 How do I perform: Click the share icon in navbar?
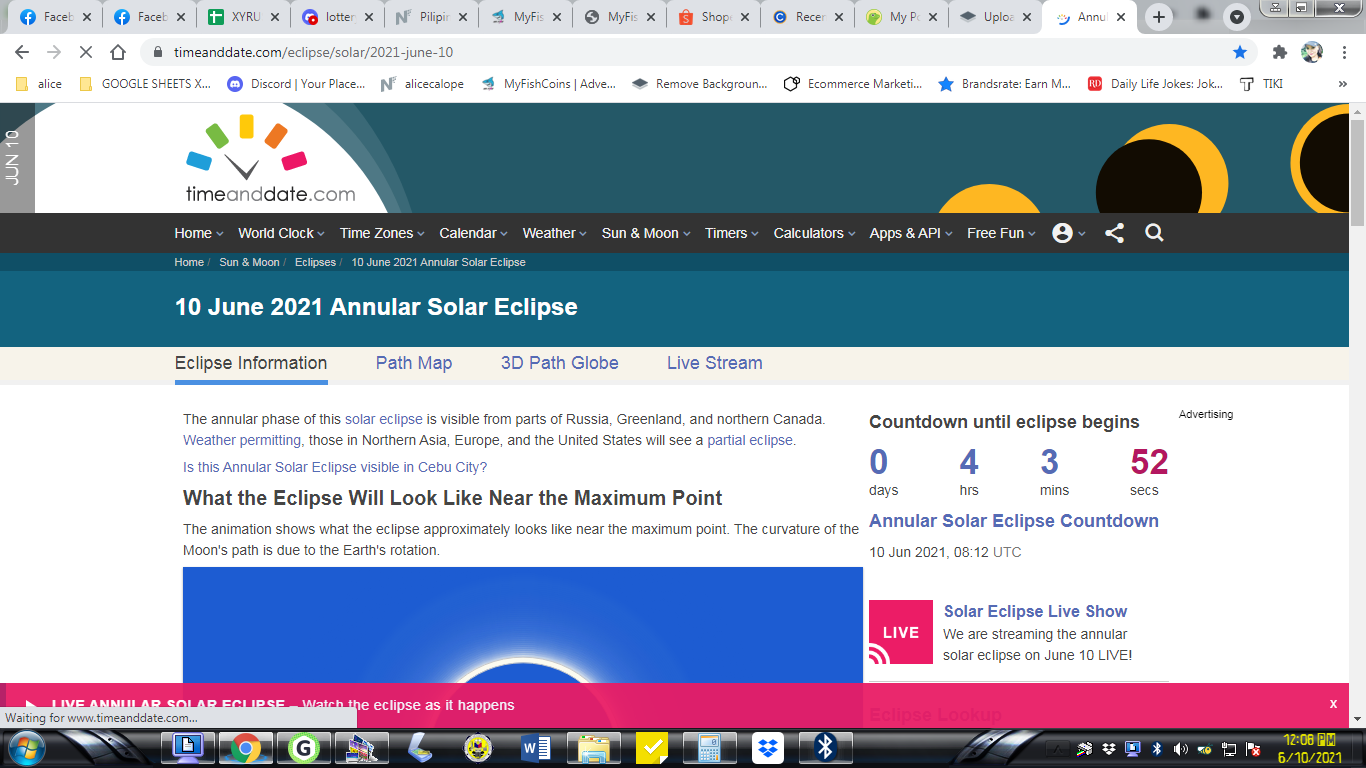pyautogui.click(x=1114, y=233)
